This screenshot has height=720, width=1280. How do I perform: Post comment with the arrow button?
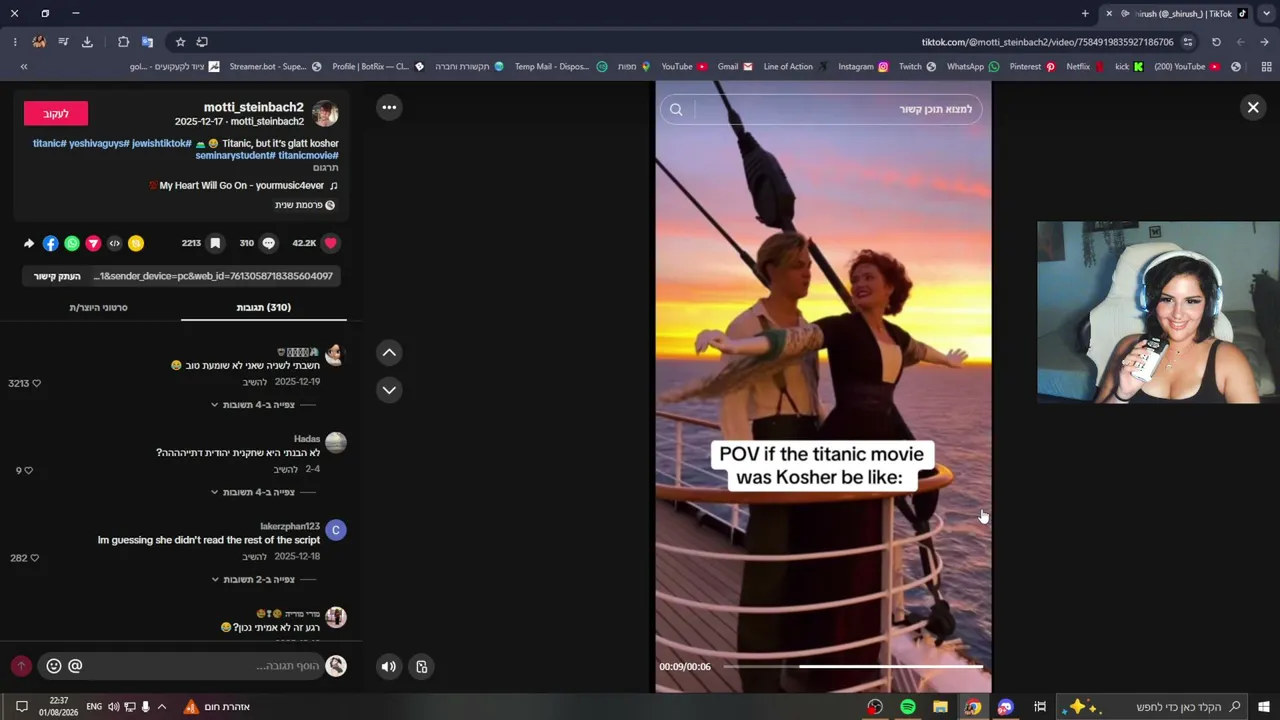[21, 666]
